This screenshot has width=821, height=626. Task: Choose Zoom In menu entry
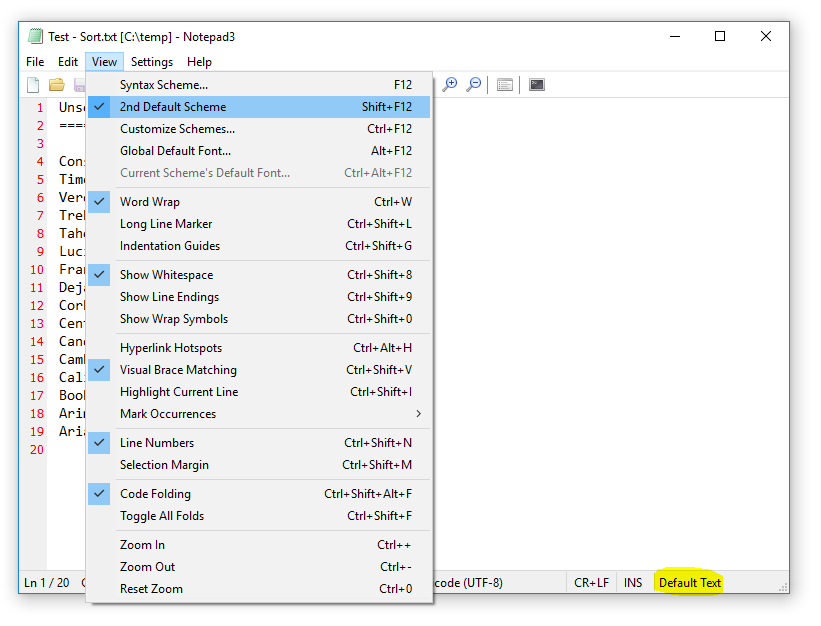click(259, 545)
